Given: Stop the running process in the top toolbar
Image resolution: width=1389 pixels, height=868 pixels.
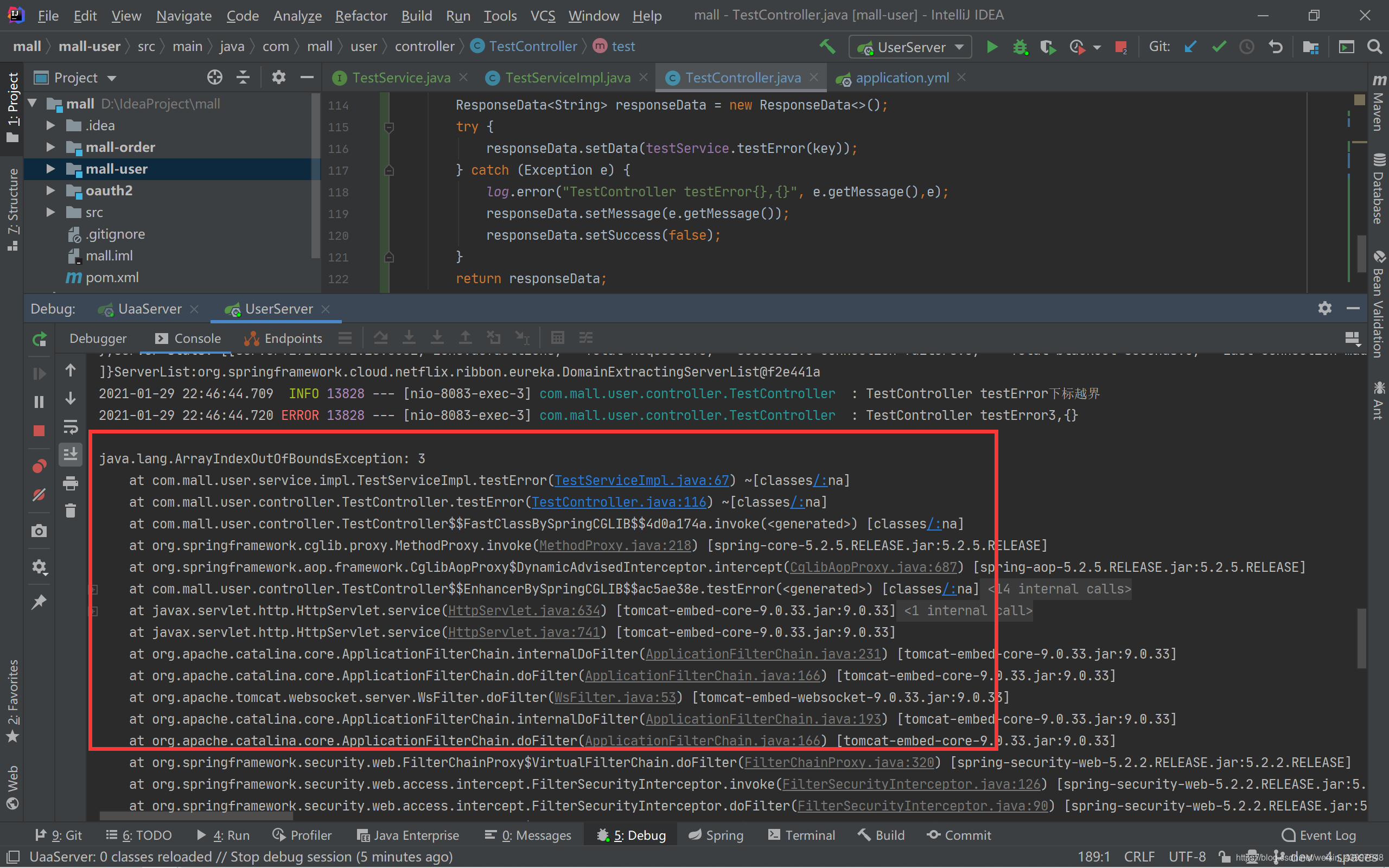Looking at the screenshot, I should point(1120,47).
